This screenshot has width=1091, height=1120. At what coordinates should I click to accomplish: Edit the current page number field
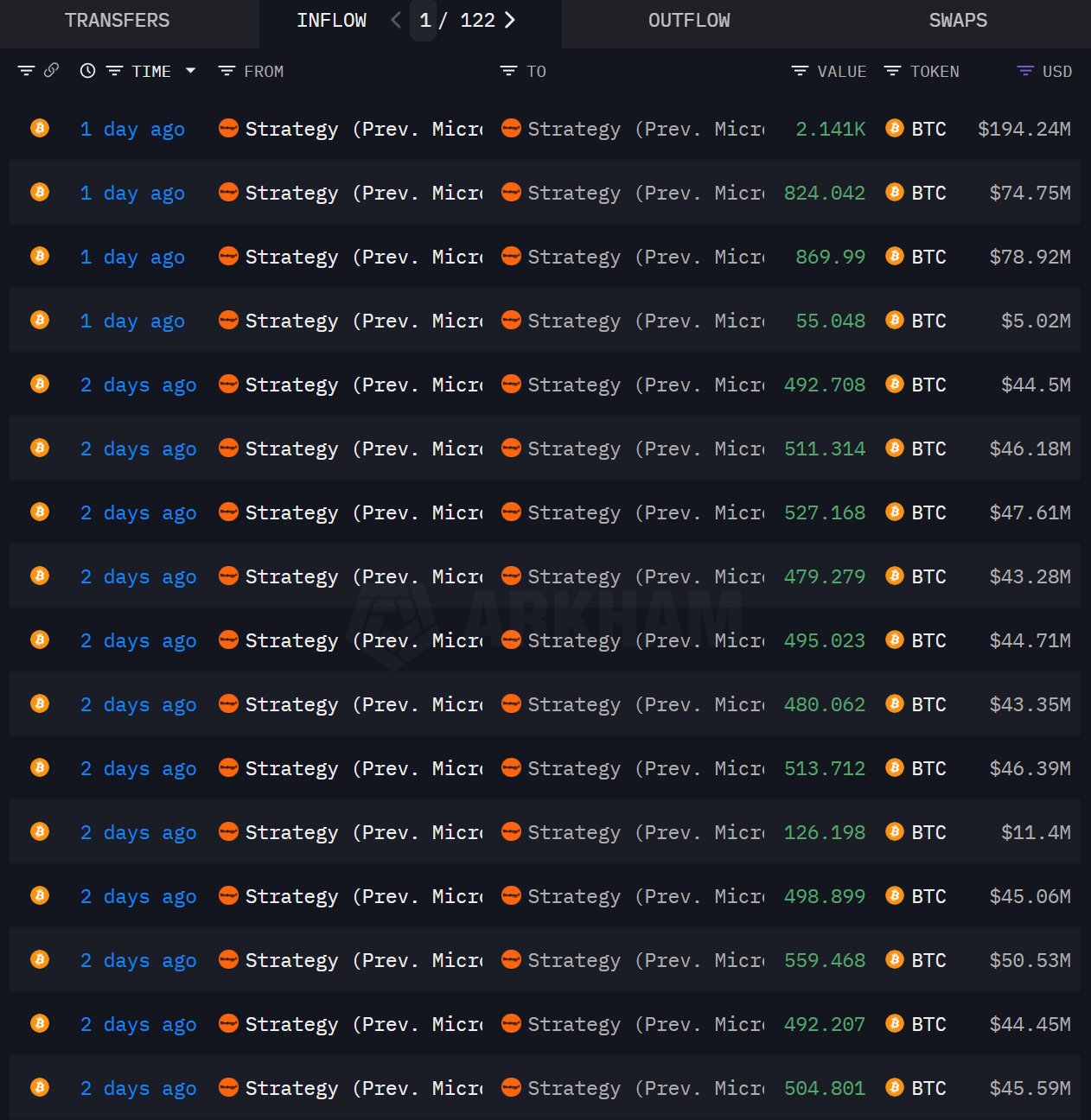[424, 20]
